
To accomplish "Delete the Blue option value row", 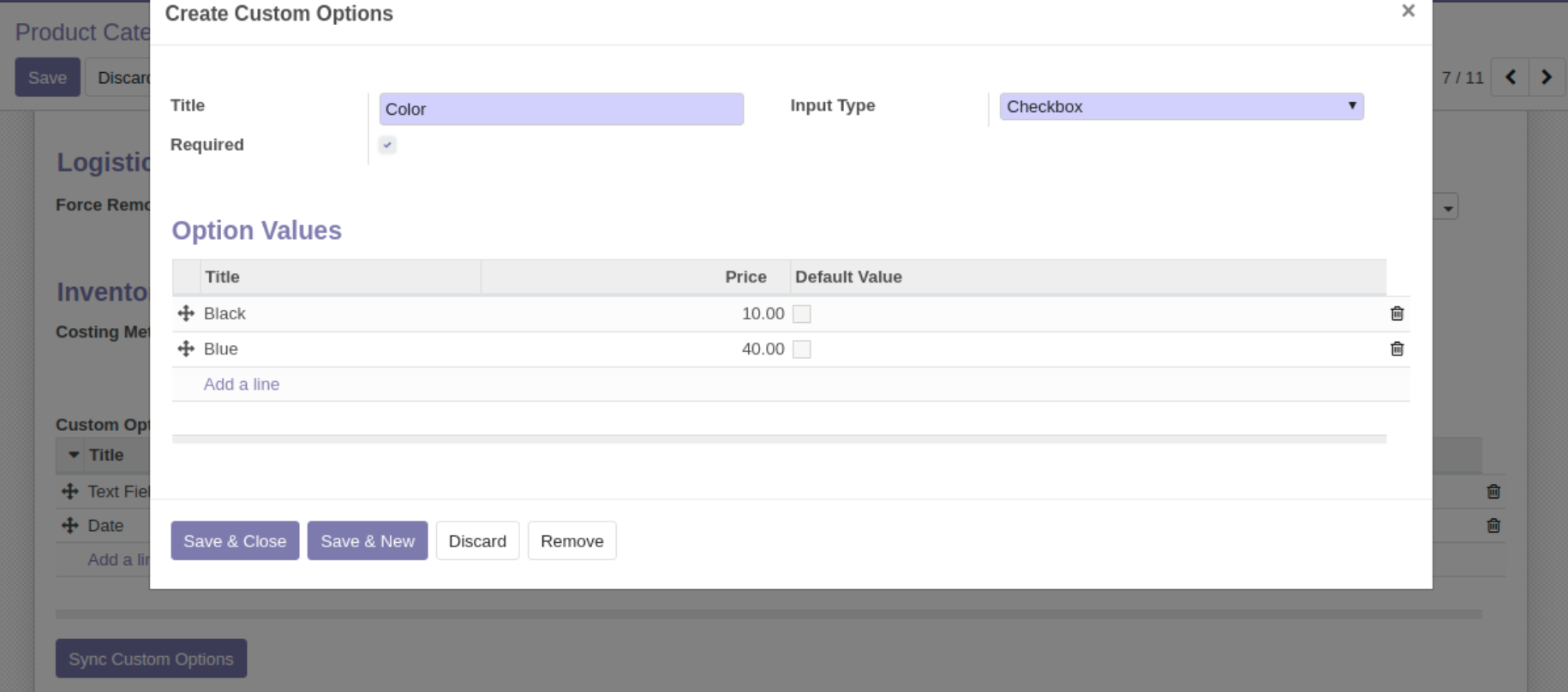I will 1397,349.
